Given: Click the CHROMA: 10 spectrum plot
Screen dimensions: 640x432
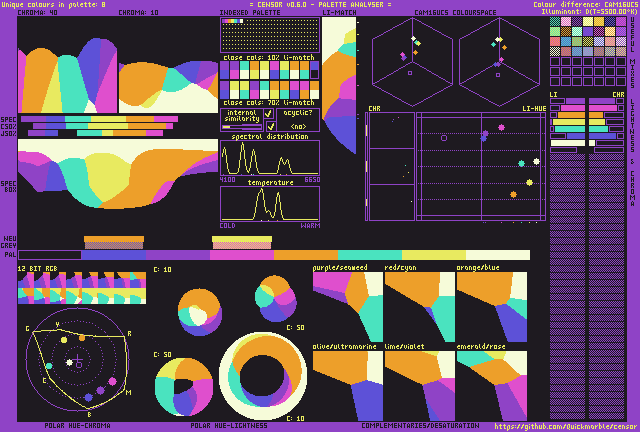Looking at the screenshot, I should click(169, 87).
